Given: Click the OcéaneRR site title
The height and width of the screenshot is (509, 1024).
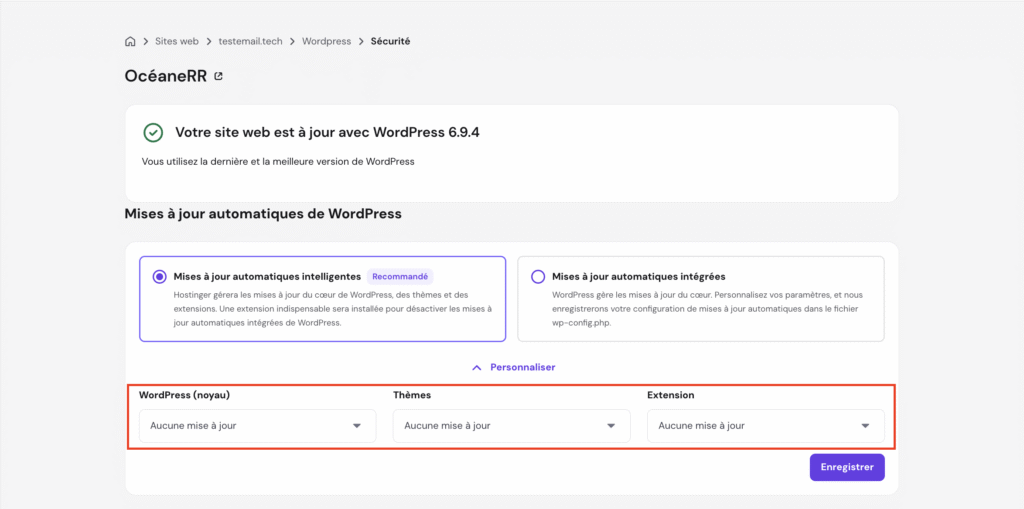Looking at the screenshot, I should coord(165,76).
